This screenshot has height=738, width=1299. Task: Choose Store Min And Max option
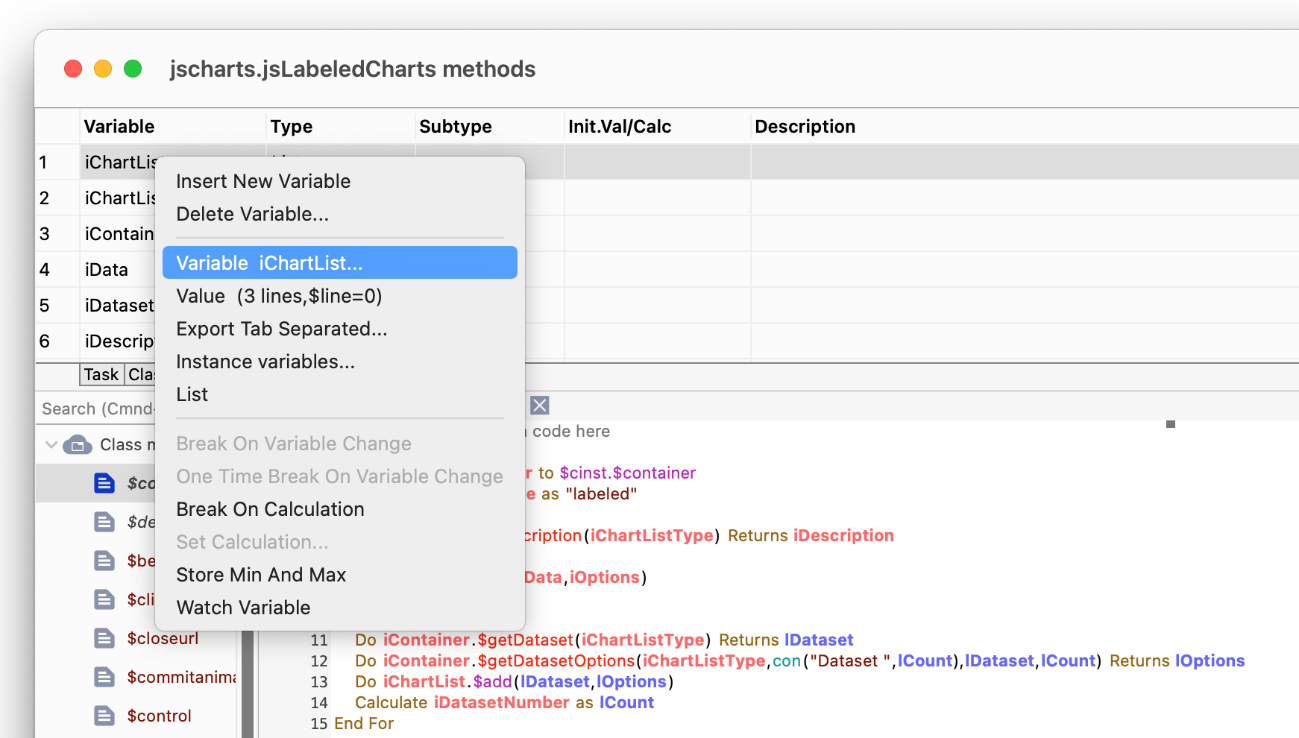[261, 575]
